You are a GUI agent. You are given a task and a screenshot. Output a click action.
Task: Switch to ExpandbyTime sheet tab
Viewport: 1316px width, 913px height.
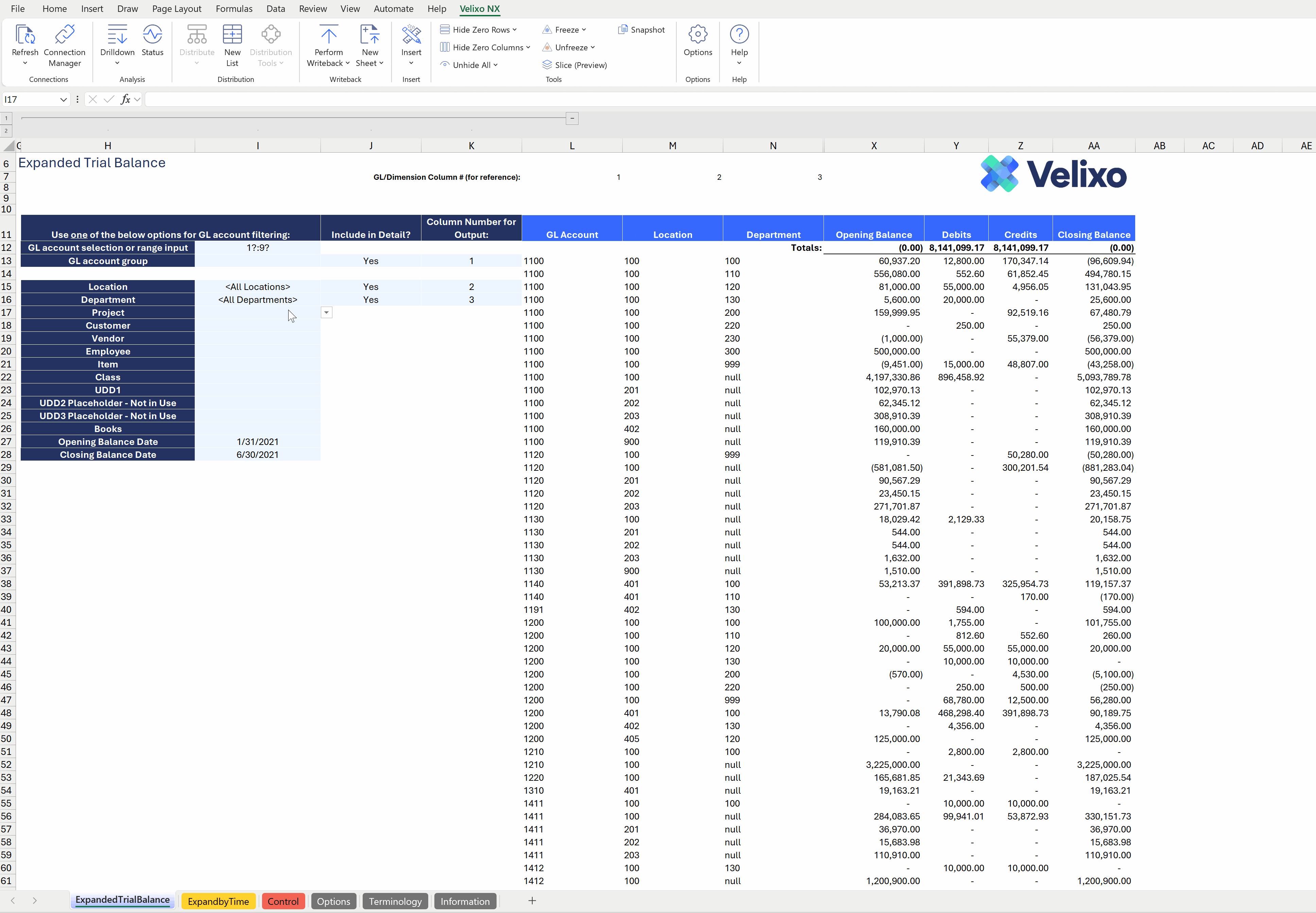pyautogui.click(x=218, y=901)
